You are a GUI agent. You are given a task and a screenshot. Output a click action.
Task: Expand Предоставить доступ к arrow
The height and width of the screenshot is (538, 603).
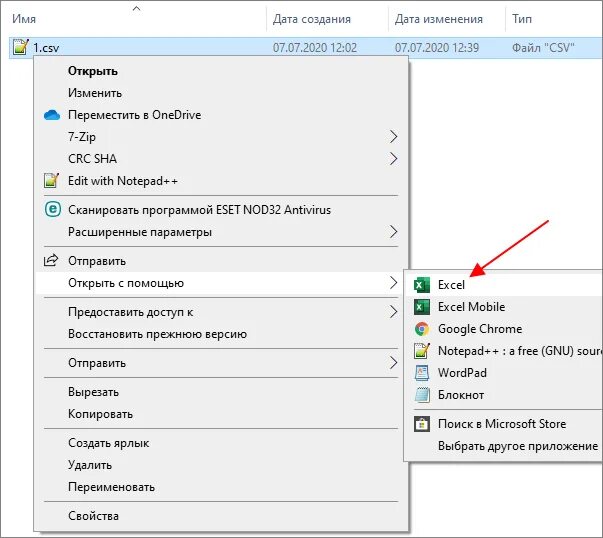click(x=393, y=312)
